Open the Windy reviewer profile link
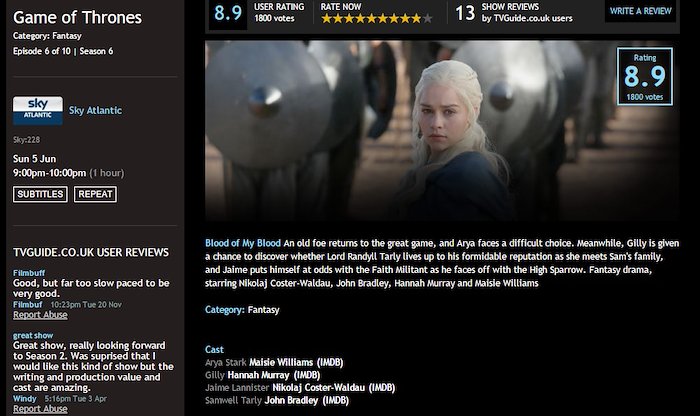This screenshot has width=700, height=416. 25,399
